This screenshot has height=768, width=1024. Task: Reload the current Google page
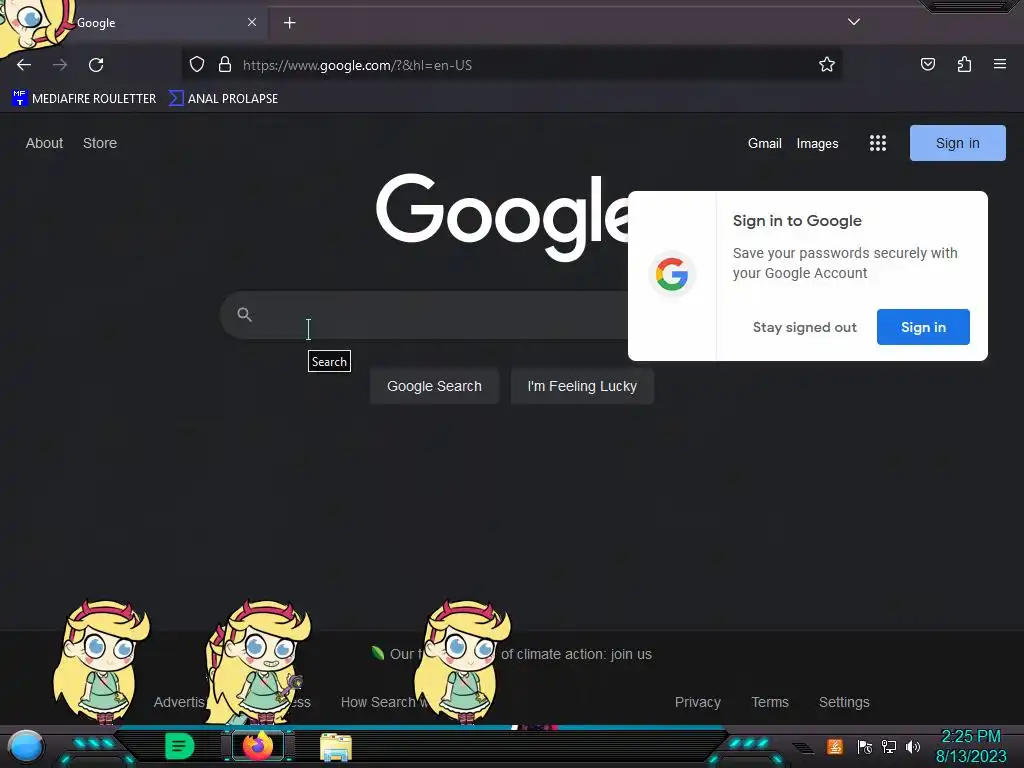coord(96,65)
